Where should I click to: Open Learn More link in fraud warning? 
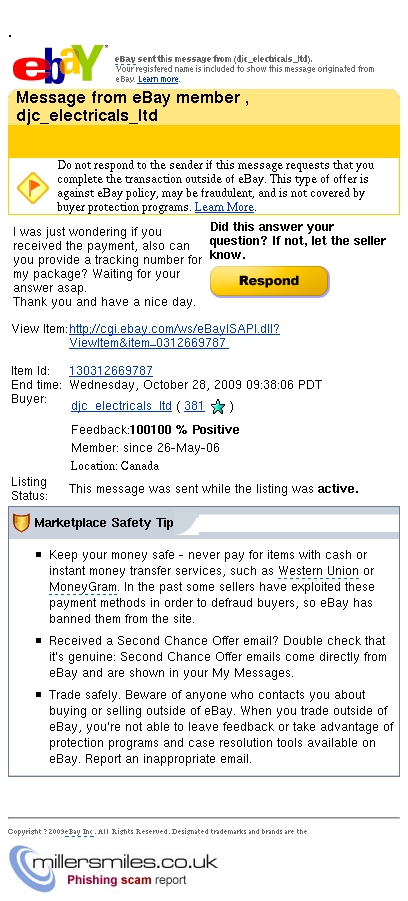click(x=225, y=207)
